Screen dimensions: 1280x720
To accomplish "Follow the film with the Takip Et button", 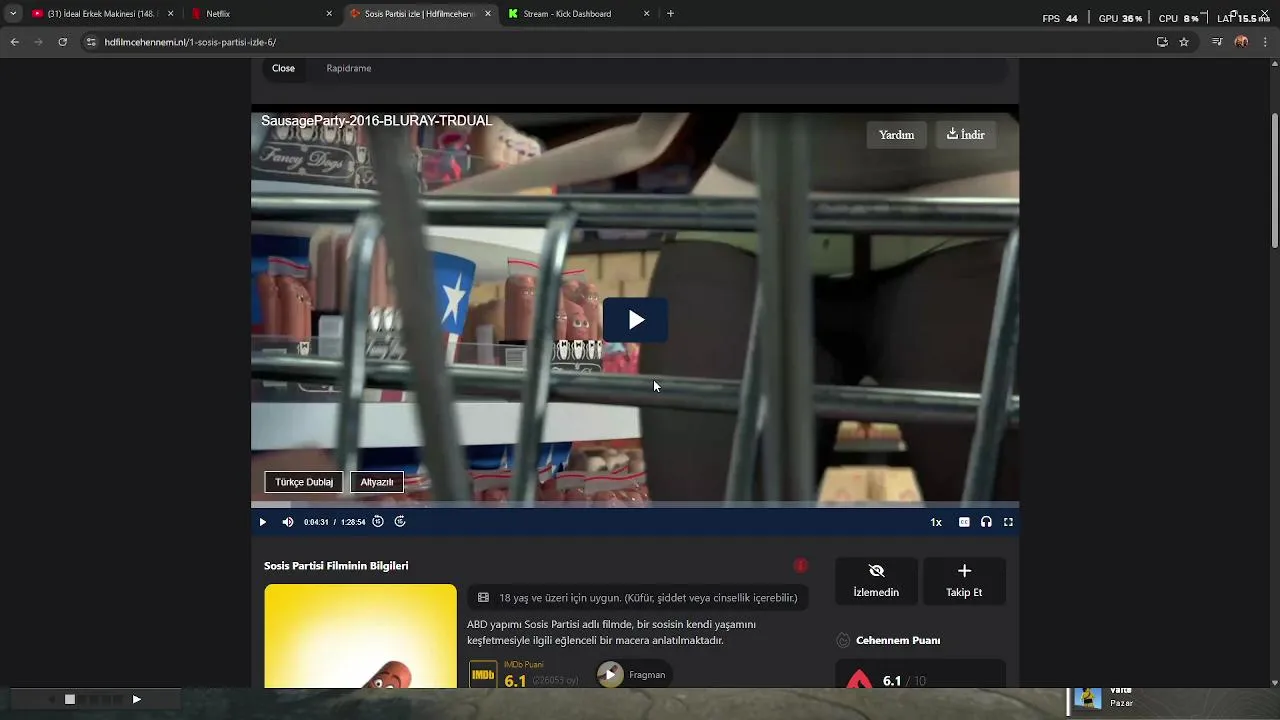I will coord(964,581).
